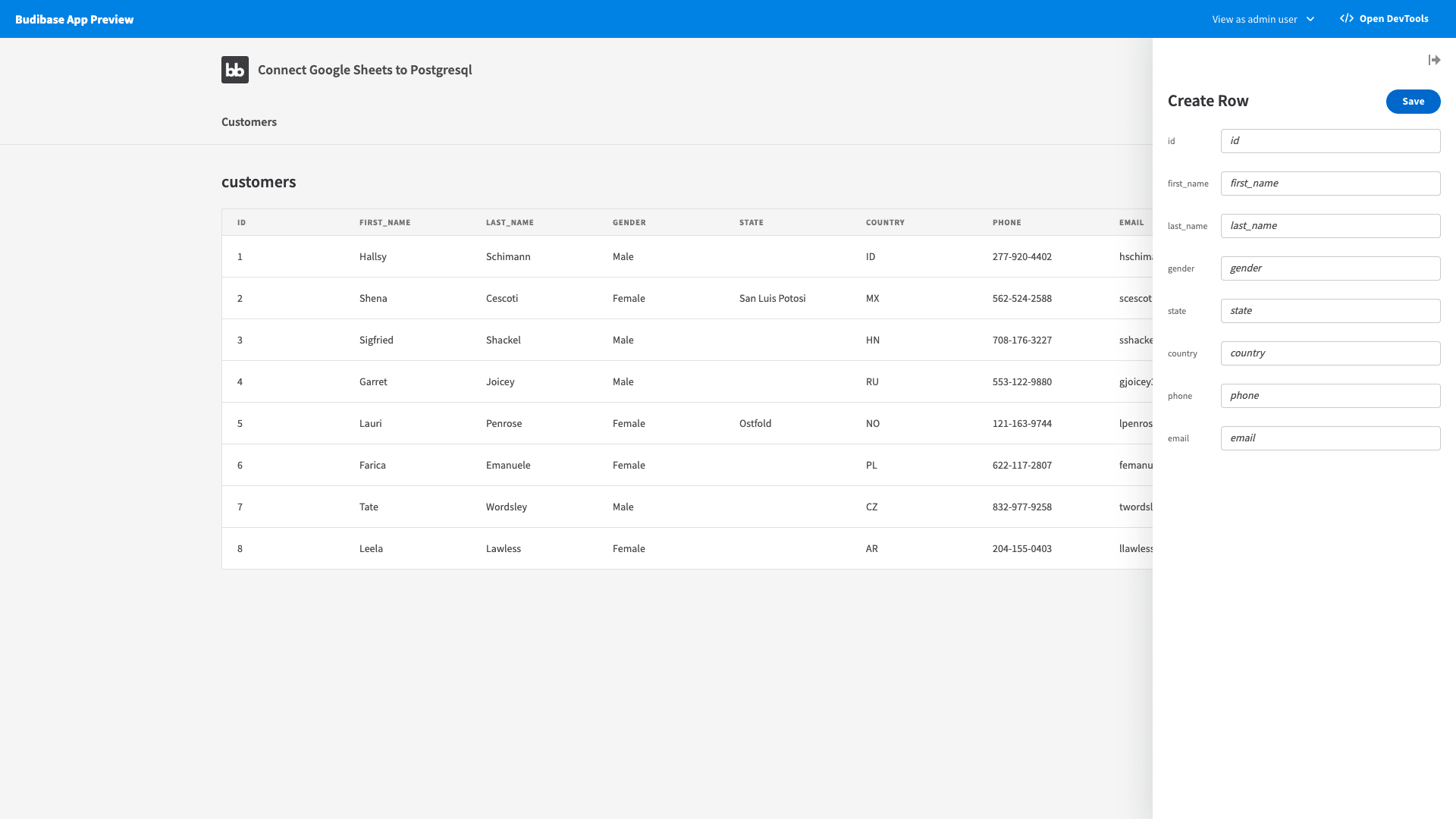Viewport: 1456px width, 819px height.
Task: Click the Cescoti last name cell
Action: coord(501,299)
